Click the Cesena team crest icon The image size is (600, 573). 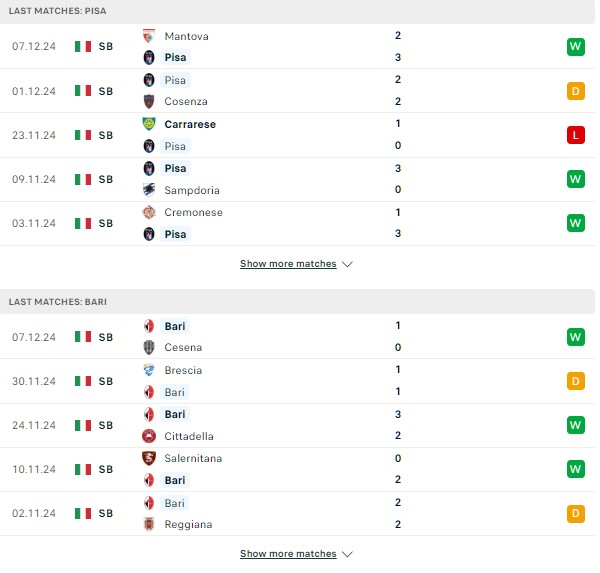pos(149,347)
